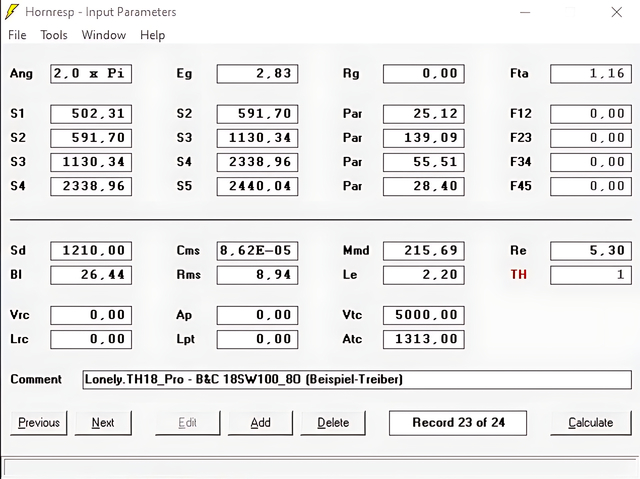Click the TH field with value 1
The image size is (640, 479).
click(x=591, y=275)
